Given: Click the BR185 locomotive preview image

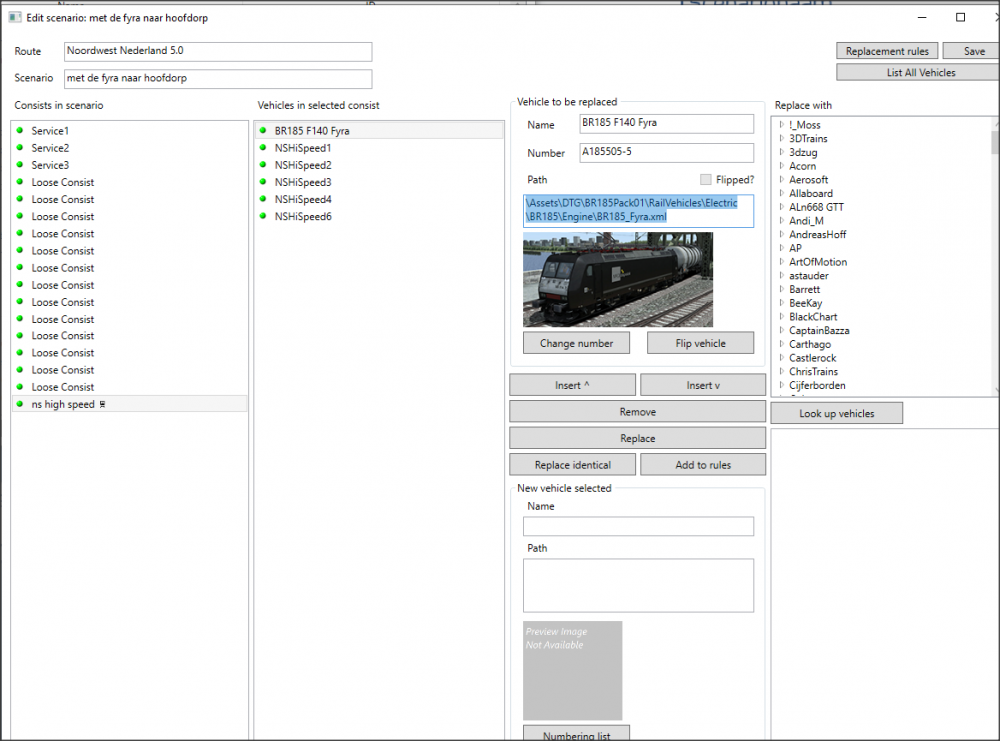Looking at the screenshot, I should coord(618,280).
